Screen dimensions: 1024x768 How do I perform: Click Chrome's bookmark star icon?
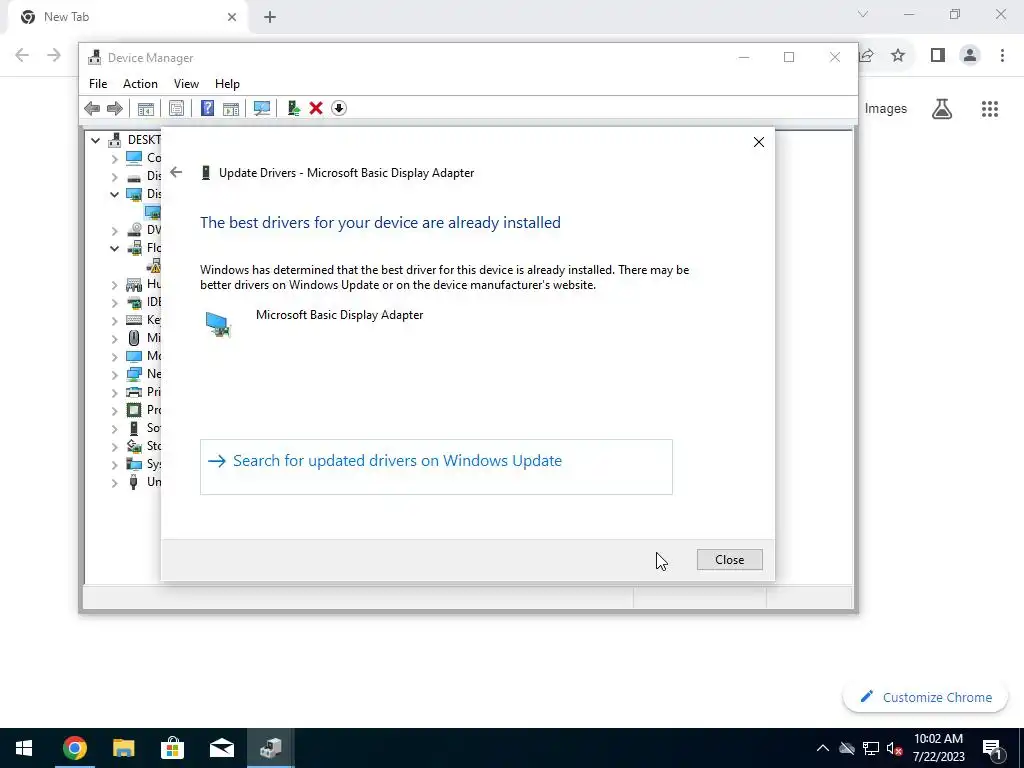(x=898, y=56)
